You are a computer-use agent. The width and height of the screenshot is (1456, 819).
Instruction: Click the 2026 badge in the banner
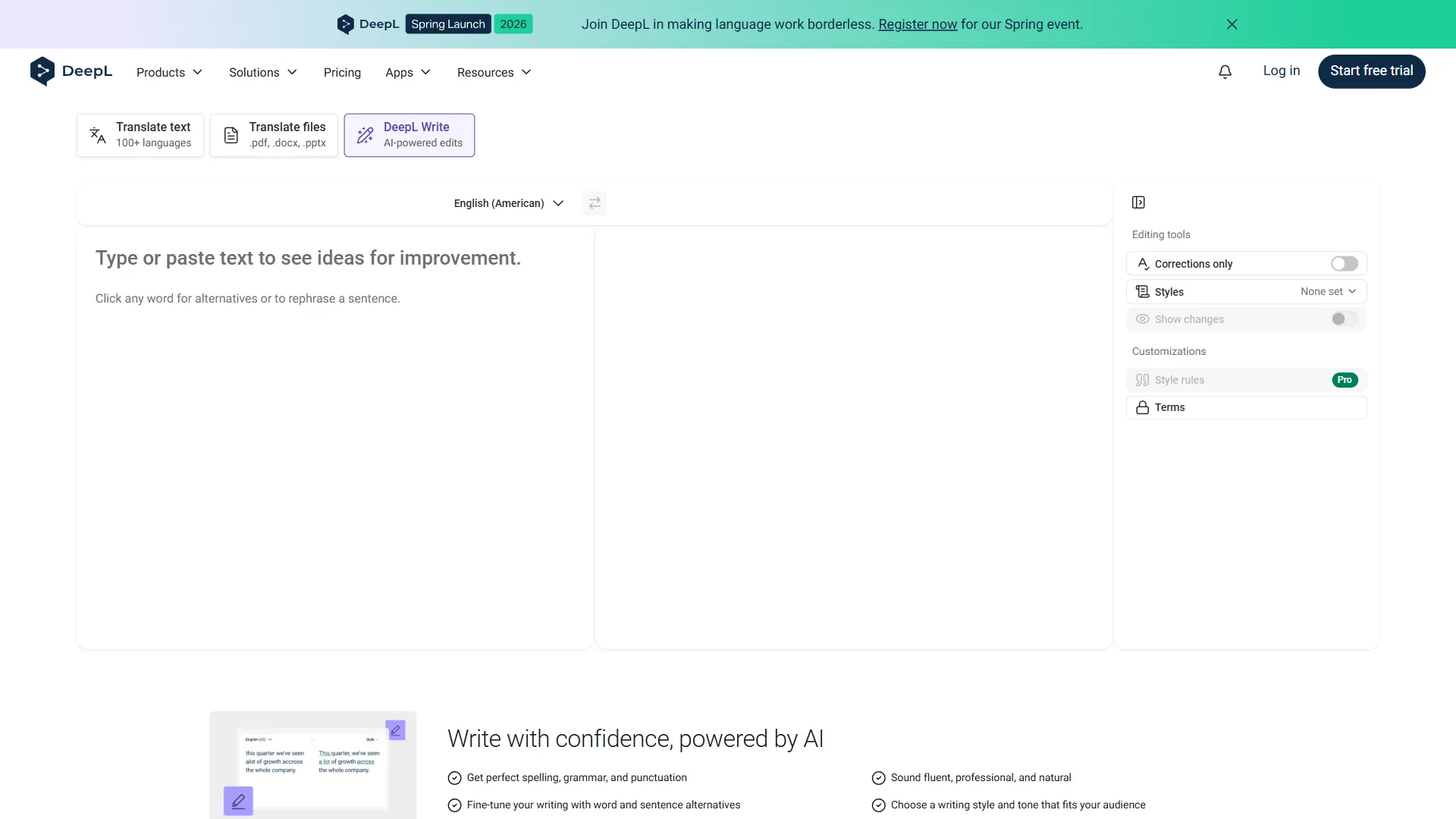tap(513, 24)
